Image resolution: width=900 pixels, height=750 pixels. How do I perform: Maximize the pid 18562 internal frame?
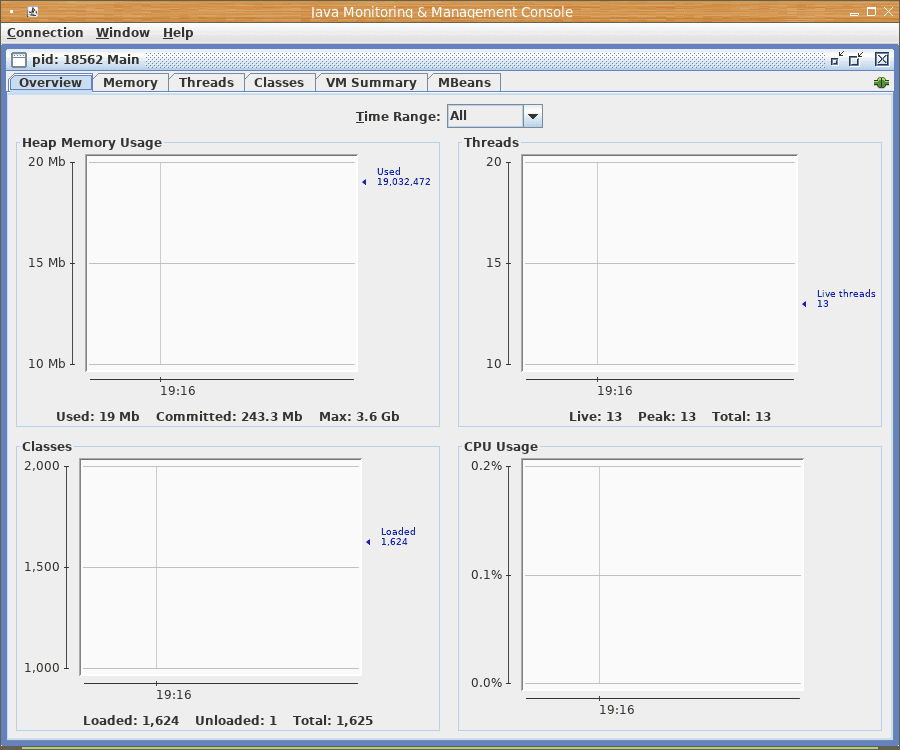point(856,60)
